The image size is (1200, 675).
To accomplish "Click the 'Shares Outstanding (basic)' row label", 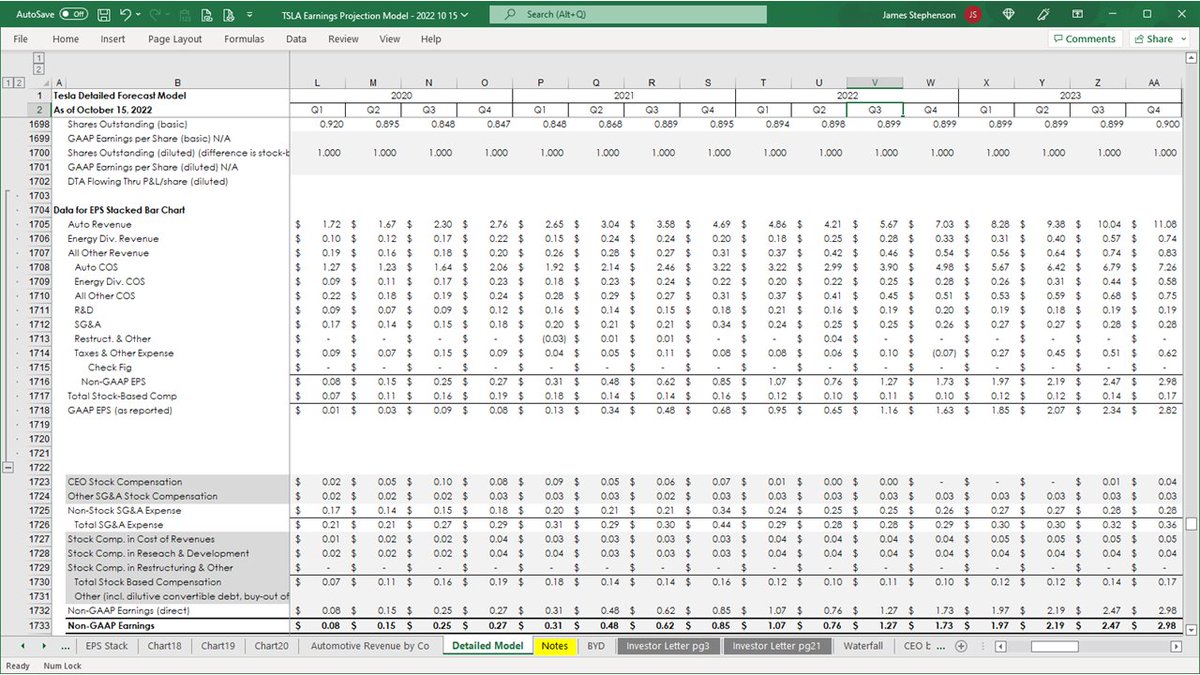I will 127,124.
